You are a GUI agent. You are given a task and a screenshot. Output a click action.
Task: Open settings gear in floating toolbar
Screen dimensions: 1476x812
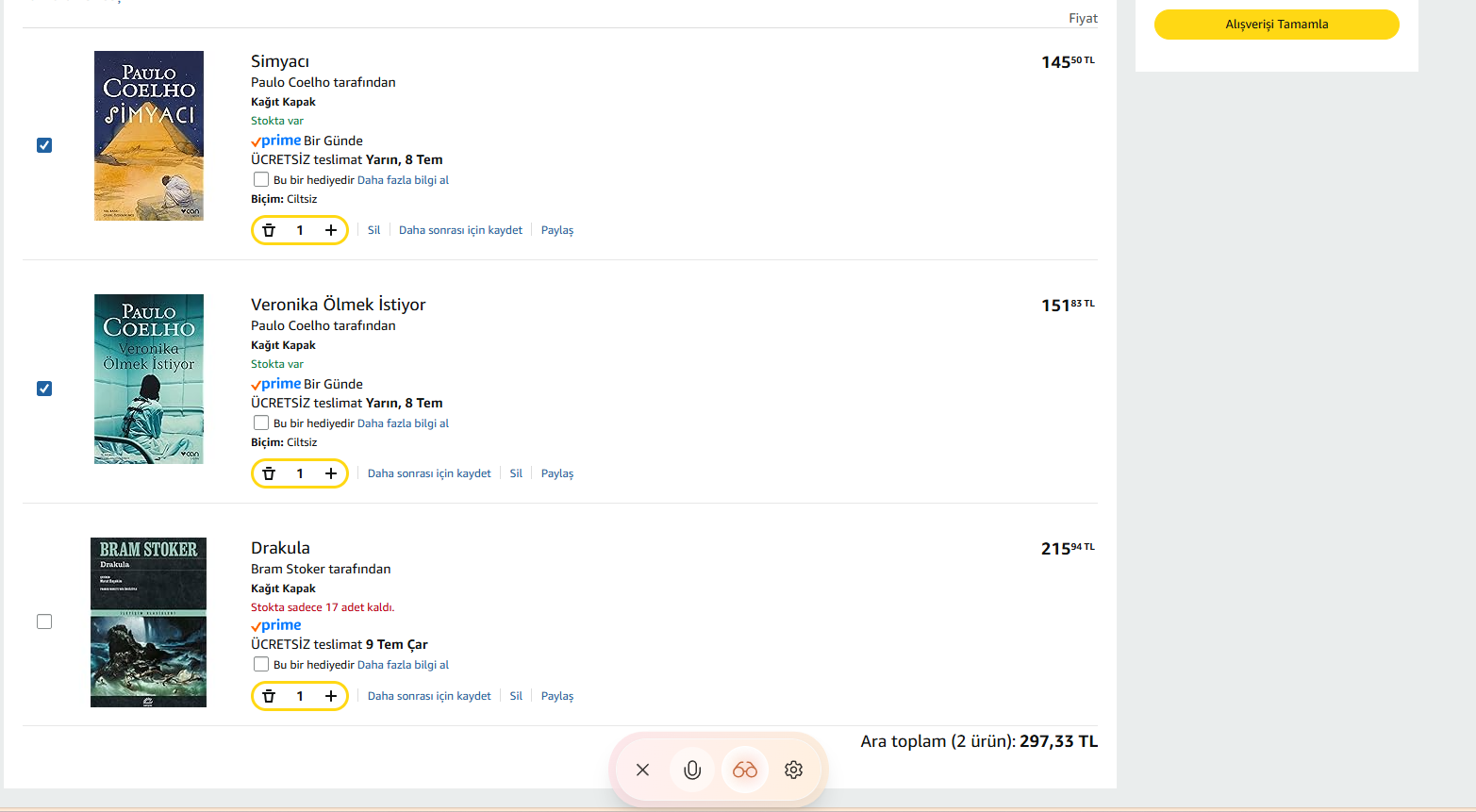[794, 770]
